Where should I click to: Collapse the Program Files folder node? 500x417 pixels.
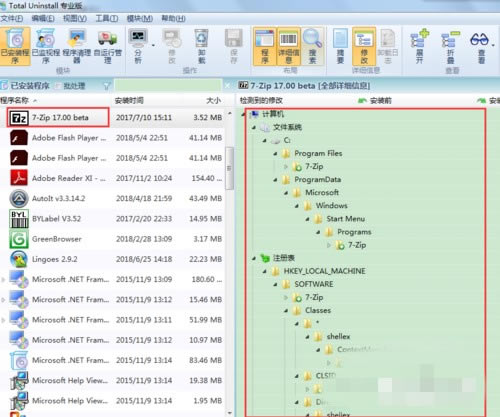tap(275, 154)
